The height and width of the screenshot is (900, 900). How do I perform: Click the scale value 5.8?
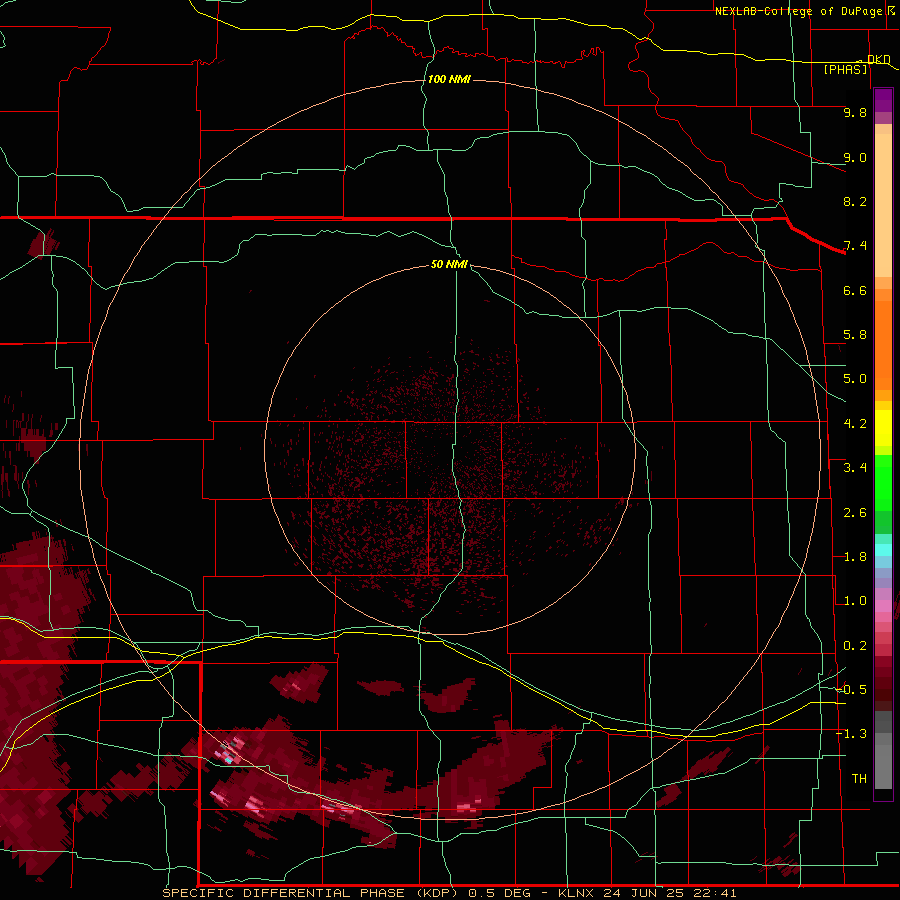[x=855, y=335]
